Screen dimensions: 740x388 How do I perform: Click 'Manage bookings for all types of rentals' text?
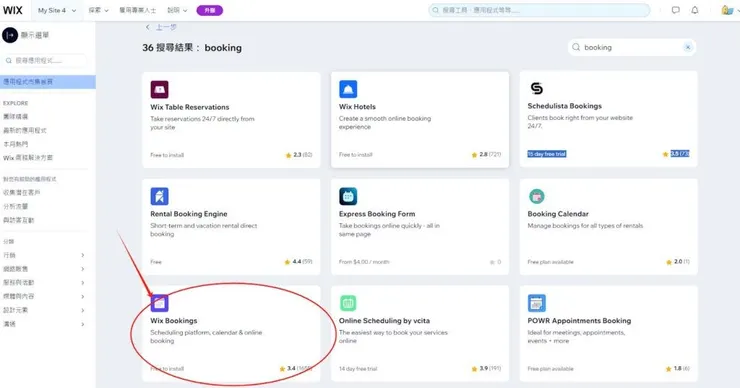tap(585, 226)
